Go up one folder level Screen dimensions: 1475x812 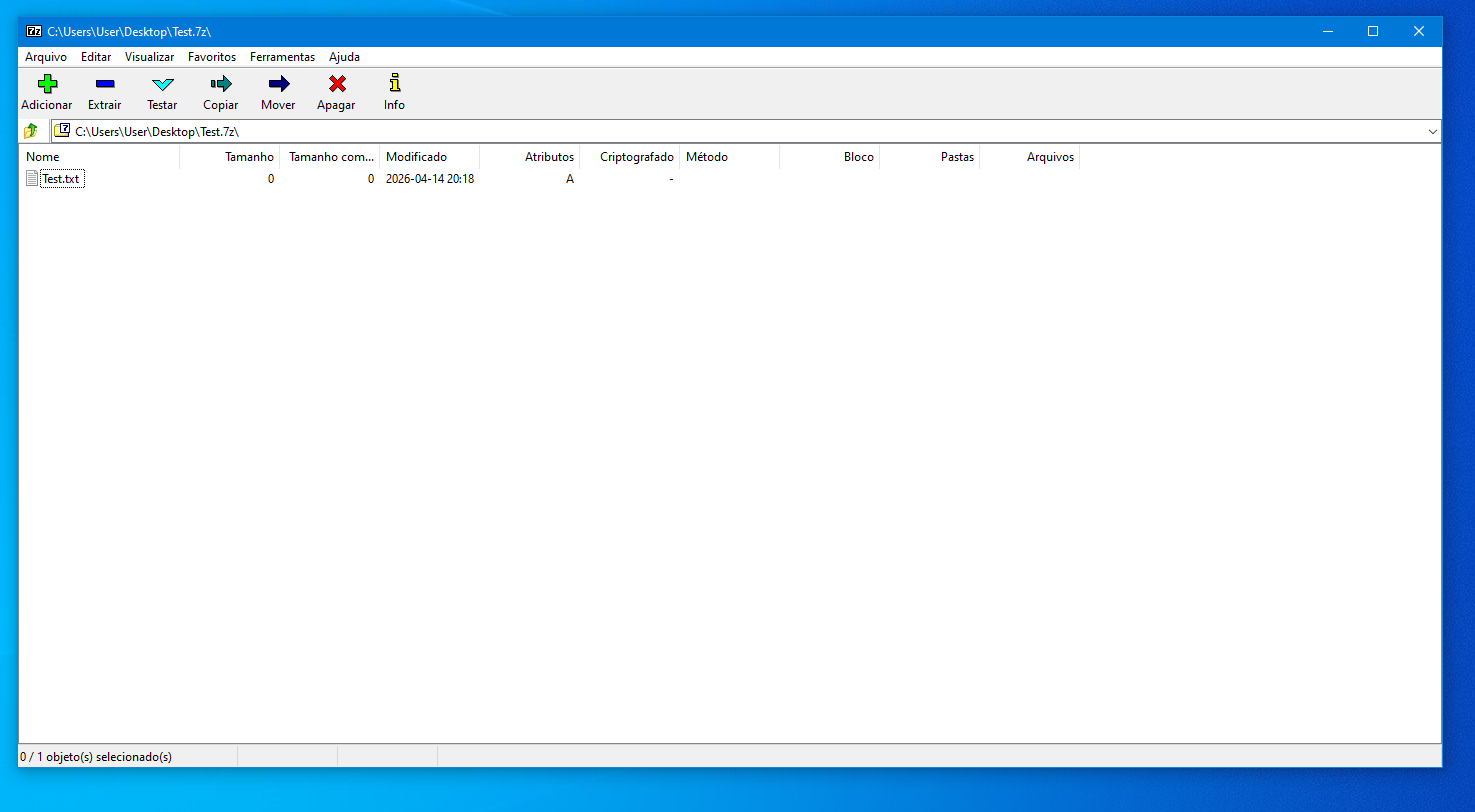pos(31,131)
